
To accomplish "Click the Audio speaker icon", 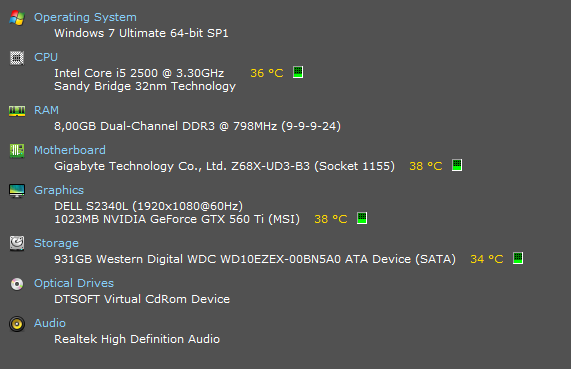I will (x=17, y=324).
